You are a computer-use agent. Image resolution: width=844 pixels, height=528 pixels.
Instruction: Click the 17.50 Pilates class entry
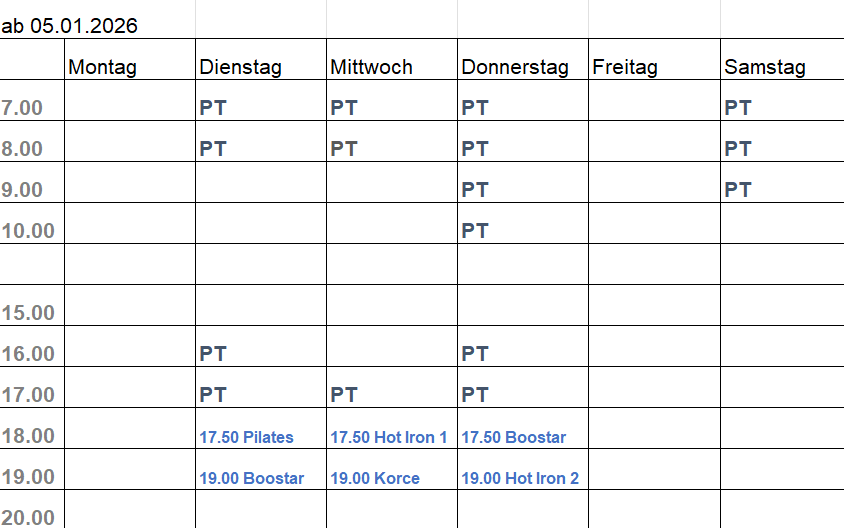(x=247, y=437)
